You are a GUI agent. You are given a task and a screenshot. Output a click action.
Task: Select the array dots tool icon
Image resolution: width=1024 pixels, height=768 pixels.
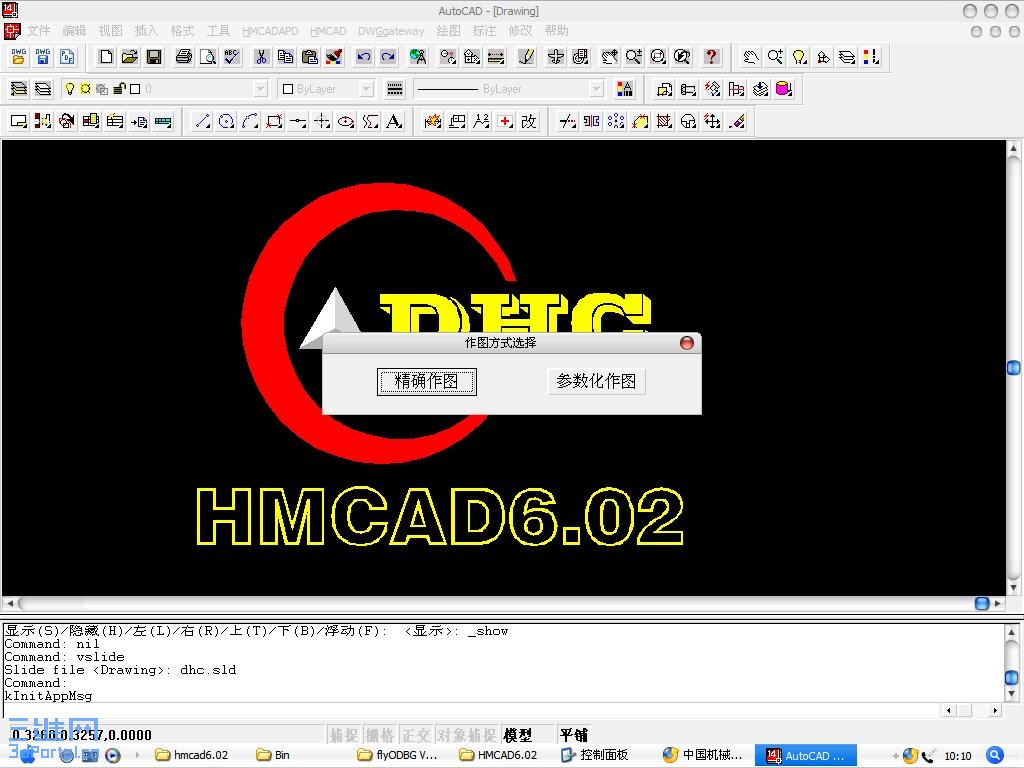pos(616,121)
